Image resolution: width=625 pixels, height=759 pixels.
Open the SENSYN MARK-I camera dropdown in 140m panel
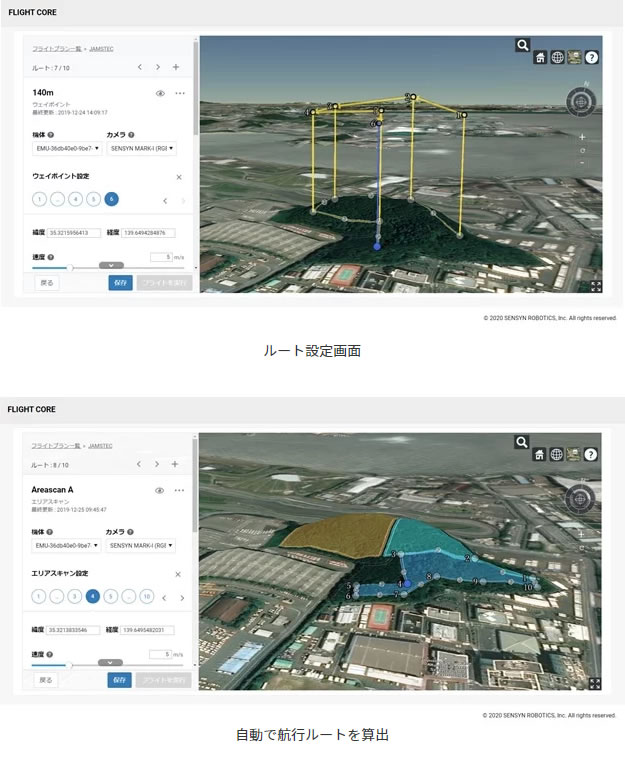[x=142, y=149]
